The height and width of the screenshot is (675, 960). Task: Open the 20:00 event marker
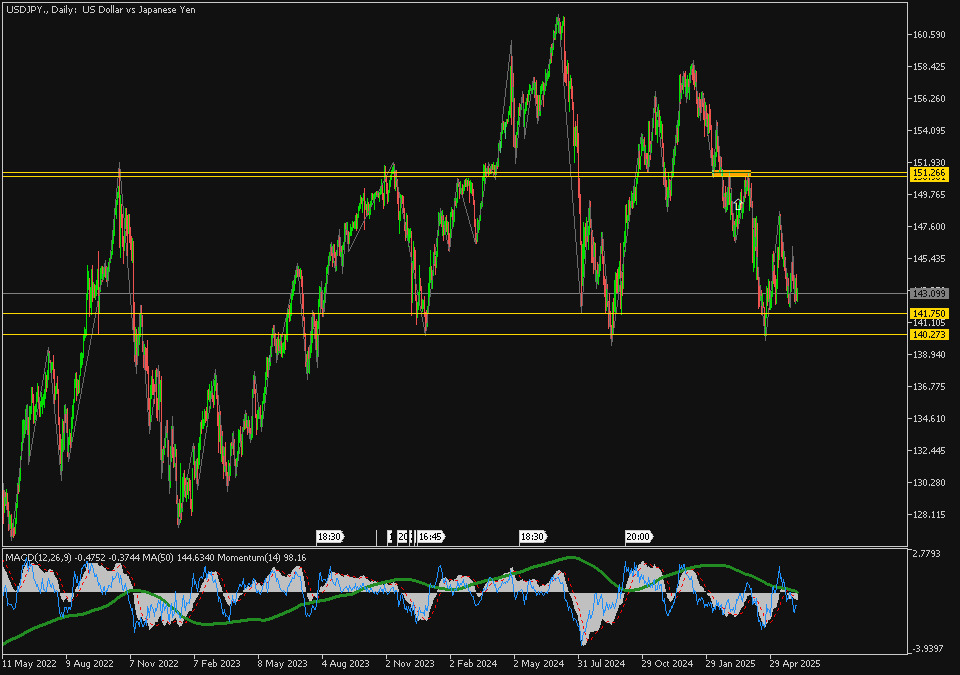point(638,537)
